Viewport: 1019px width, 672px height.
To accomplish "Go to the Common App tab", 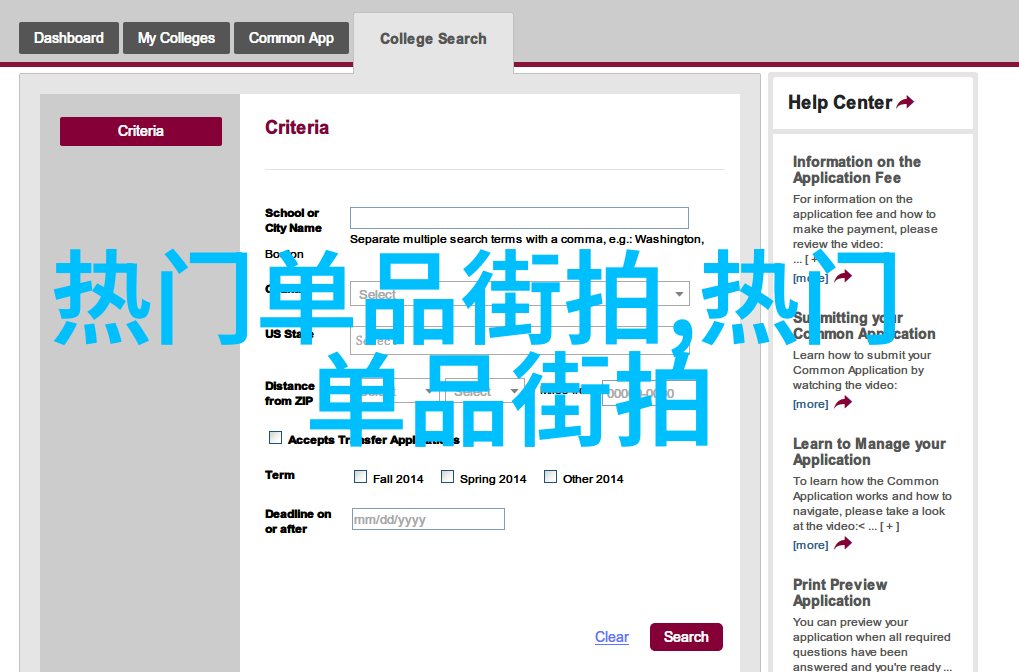I will point(291,38).
